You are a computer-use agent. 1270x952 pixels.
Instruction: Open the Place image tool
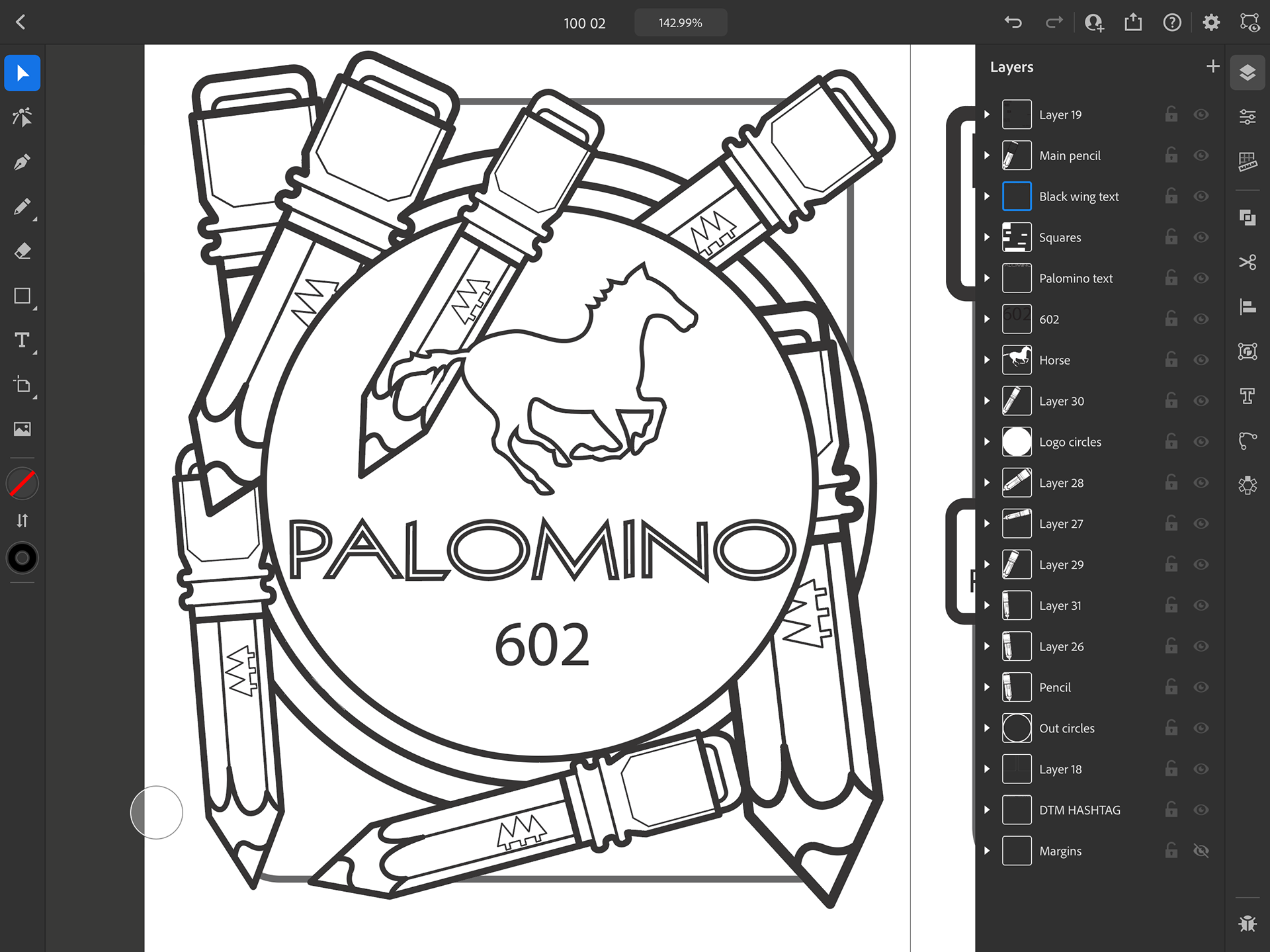click(22, 429)
